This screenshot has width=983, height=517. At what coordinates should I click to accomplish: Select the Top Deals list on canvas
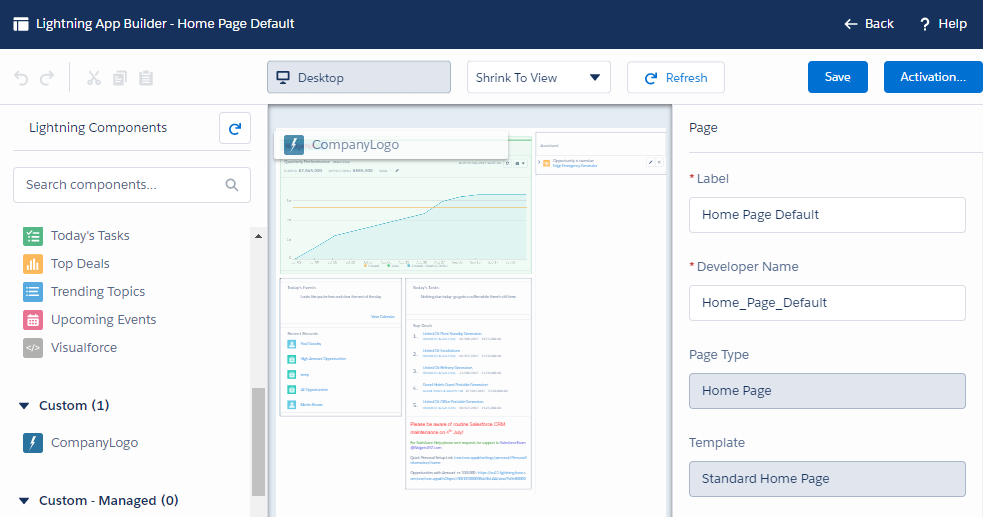[x=468, y=367]
